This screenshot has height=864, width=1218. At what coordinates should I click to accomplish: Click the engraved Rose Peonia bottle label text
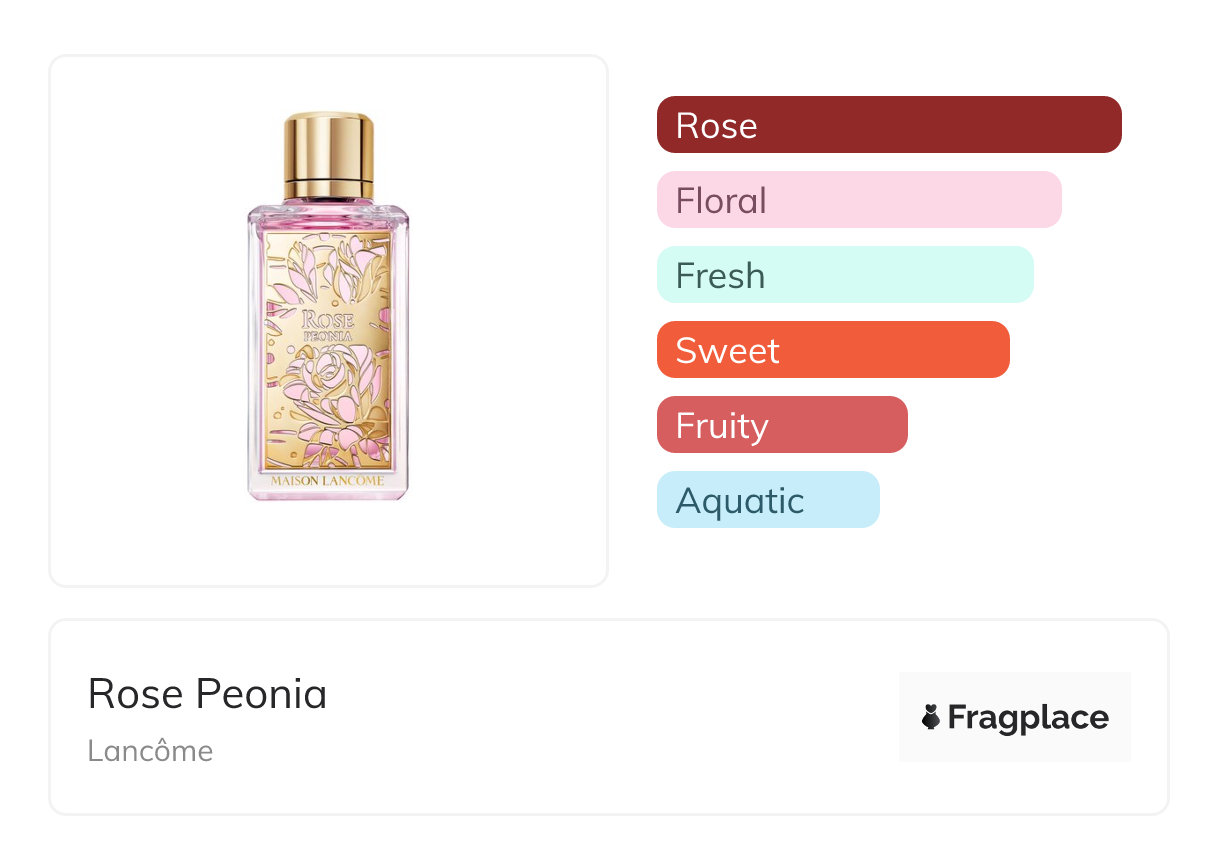click(328, 325)
